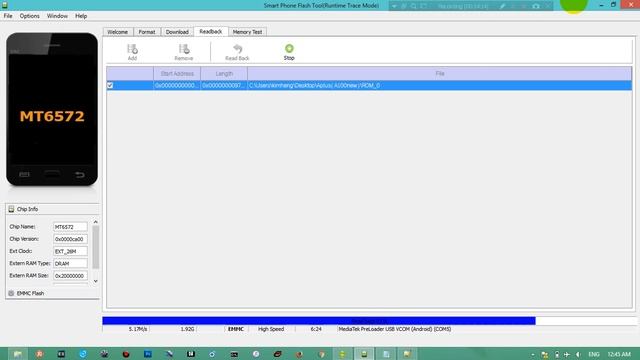Open the recording bar dropdown arrow

[x=394, y=6]
